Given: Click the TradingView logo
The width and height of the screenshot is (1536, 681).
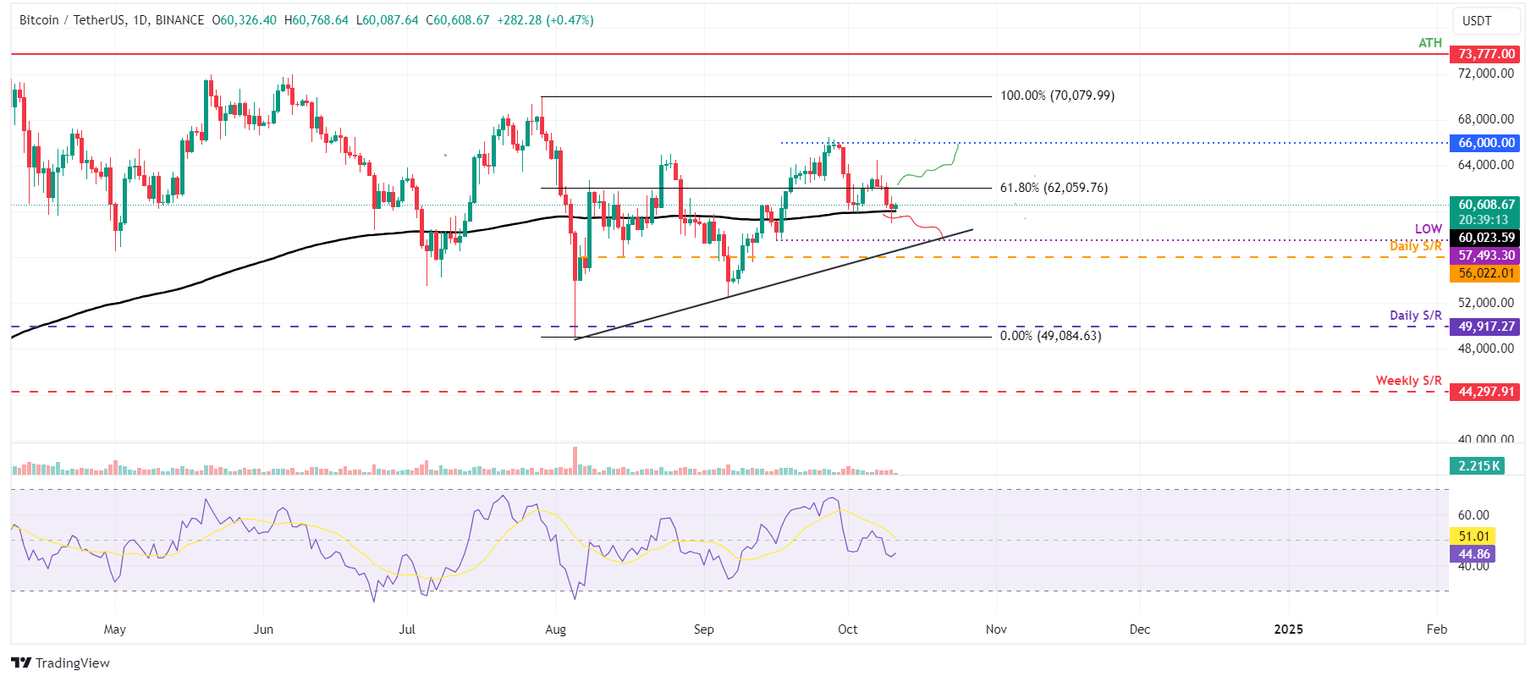Looking at the screenshot, I should coord(62,663).
